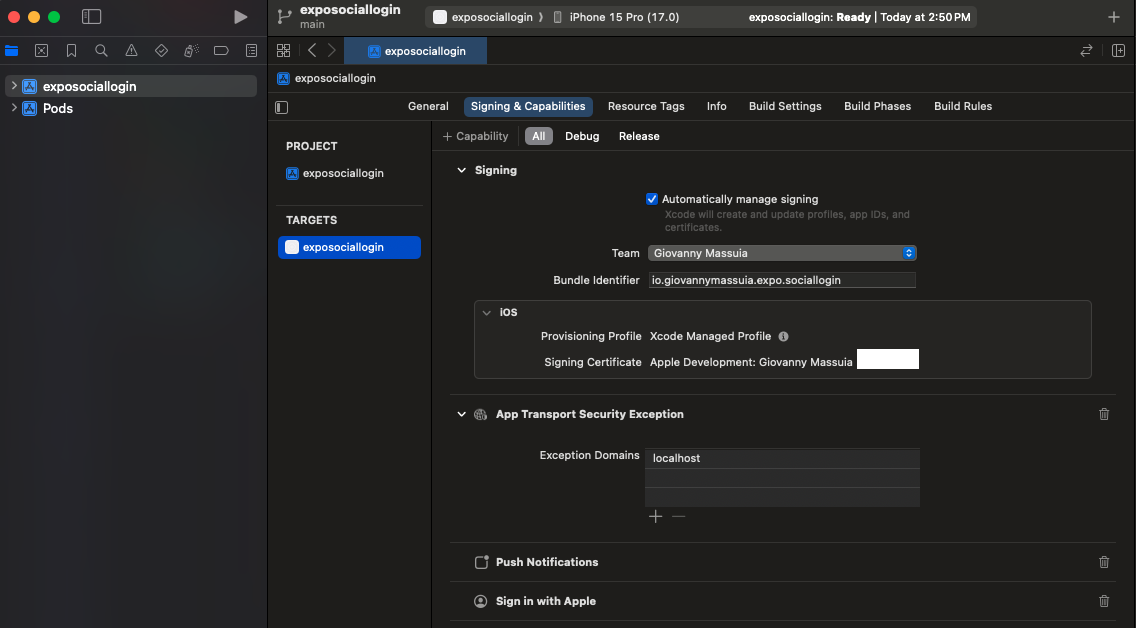Open the related items grid menu

[283, 50]
